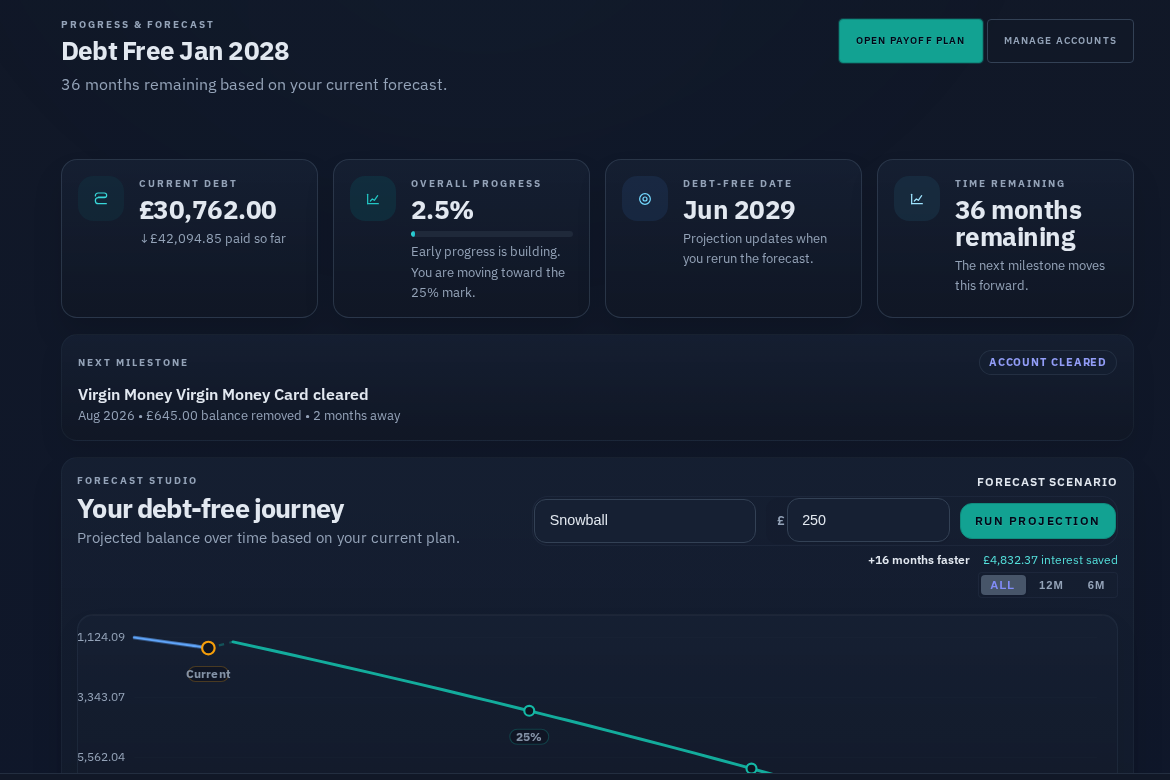Click the 3,343.07 axis label
The height and width of the screenshot is (780, 1170).
pyautogui.click(x=101, y=697)
